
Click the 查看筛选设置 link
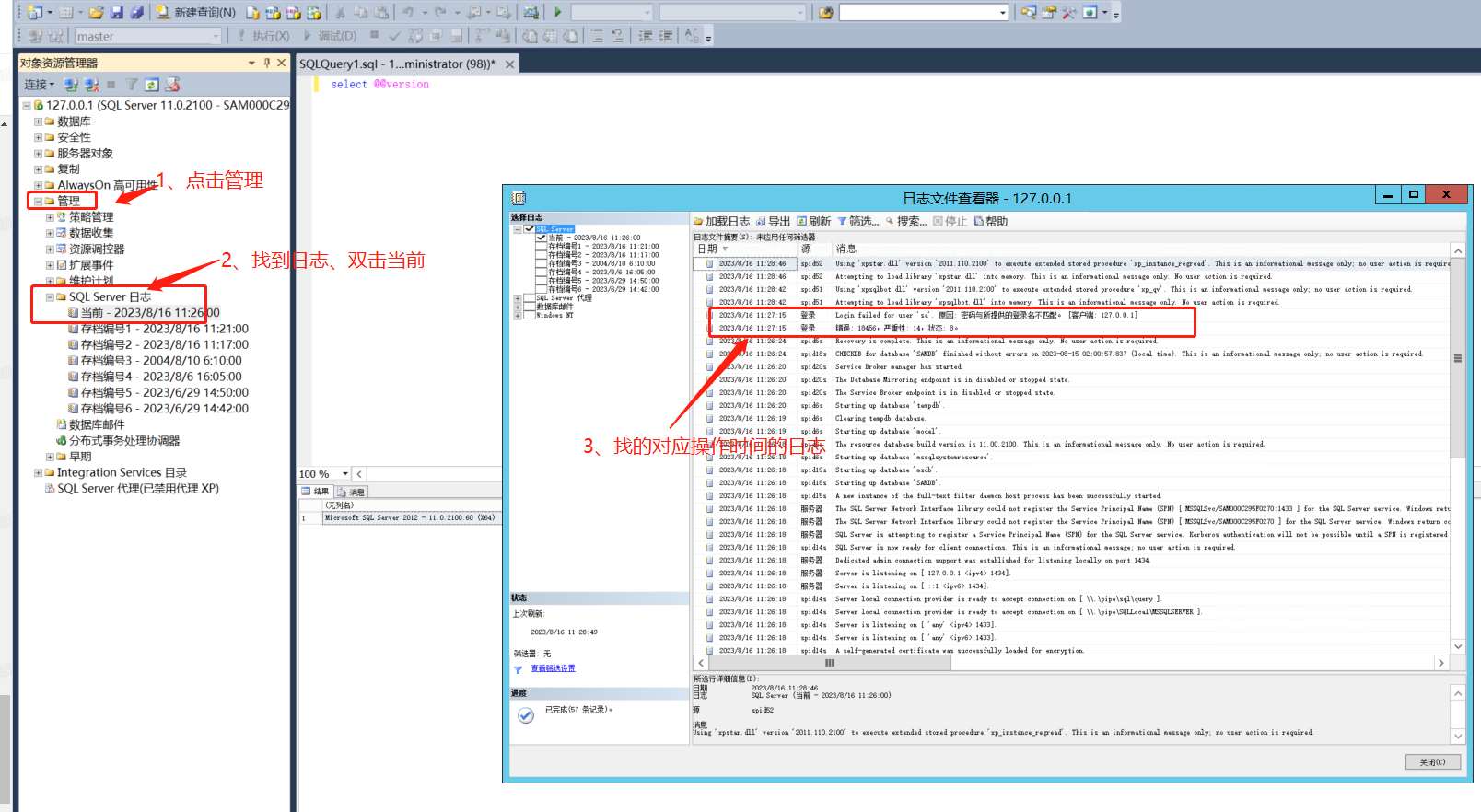click(x=553, y=668)
